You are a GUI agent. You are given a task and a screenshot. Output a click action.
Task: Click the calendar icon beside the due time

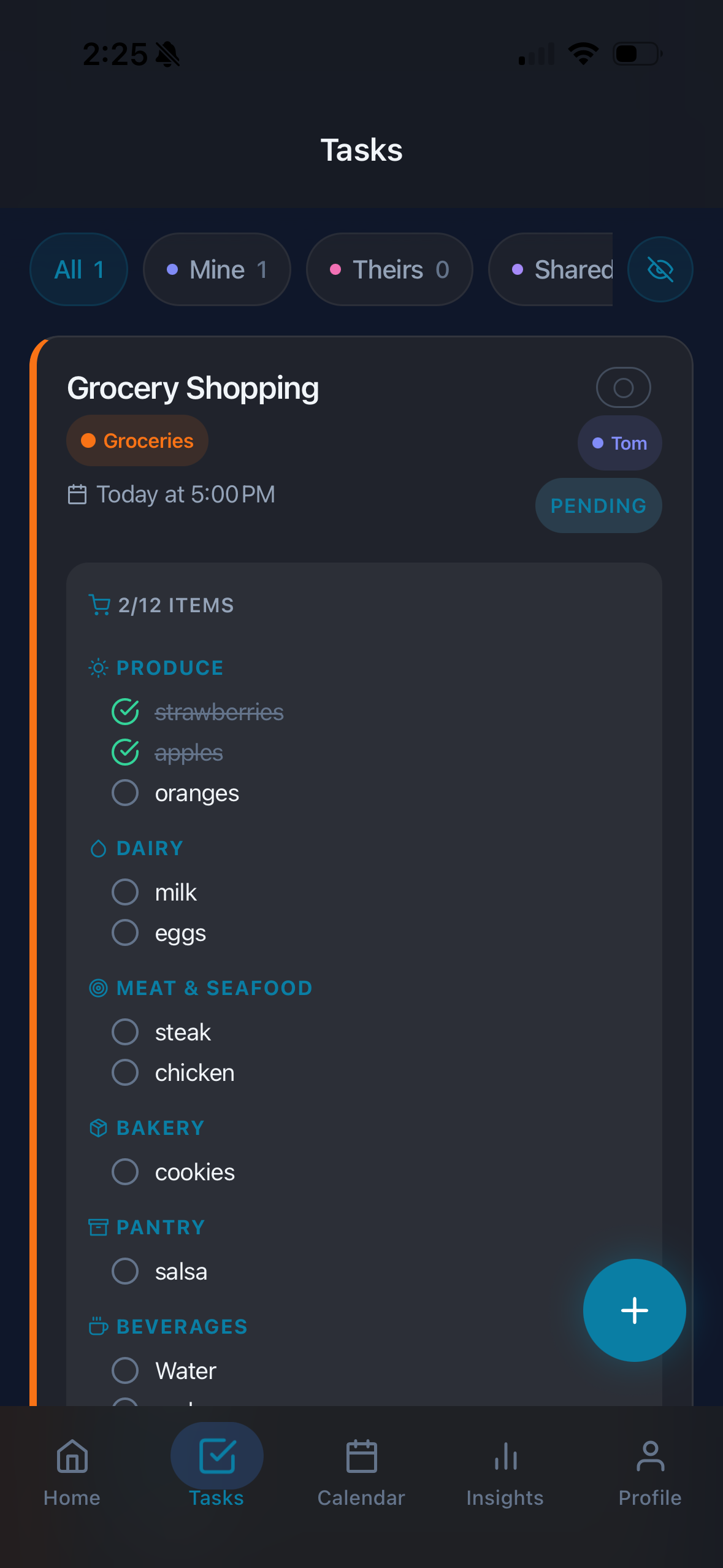(x=77, y=494)
